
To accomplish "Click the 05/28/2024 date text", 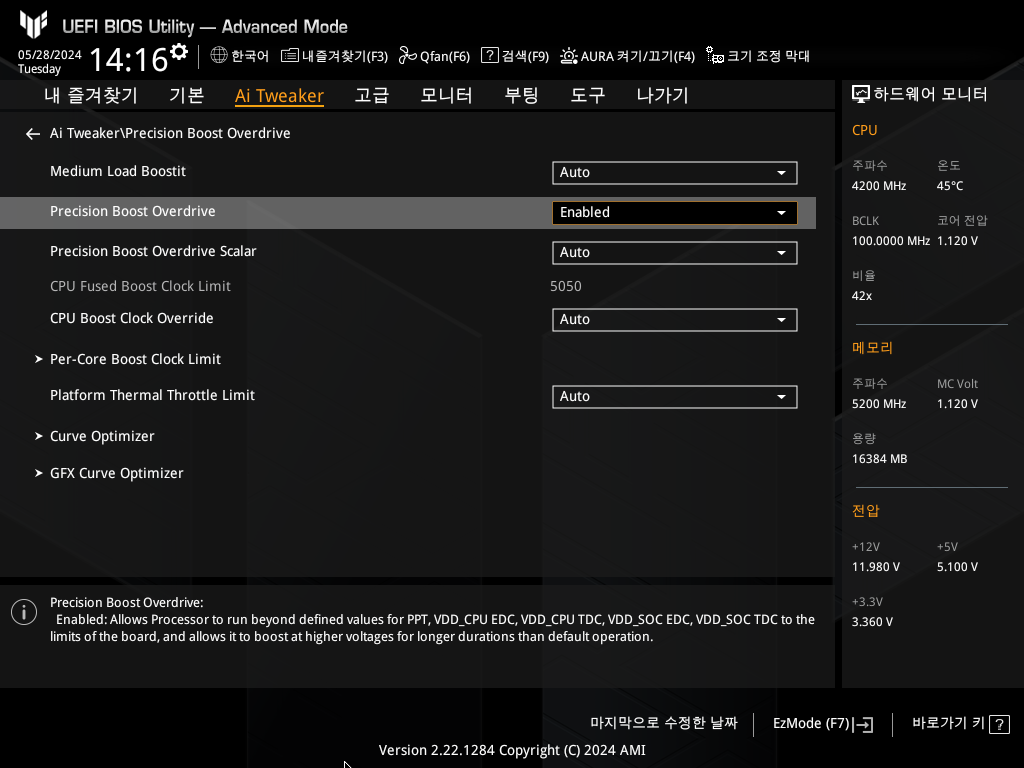I will 50,55.
